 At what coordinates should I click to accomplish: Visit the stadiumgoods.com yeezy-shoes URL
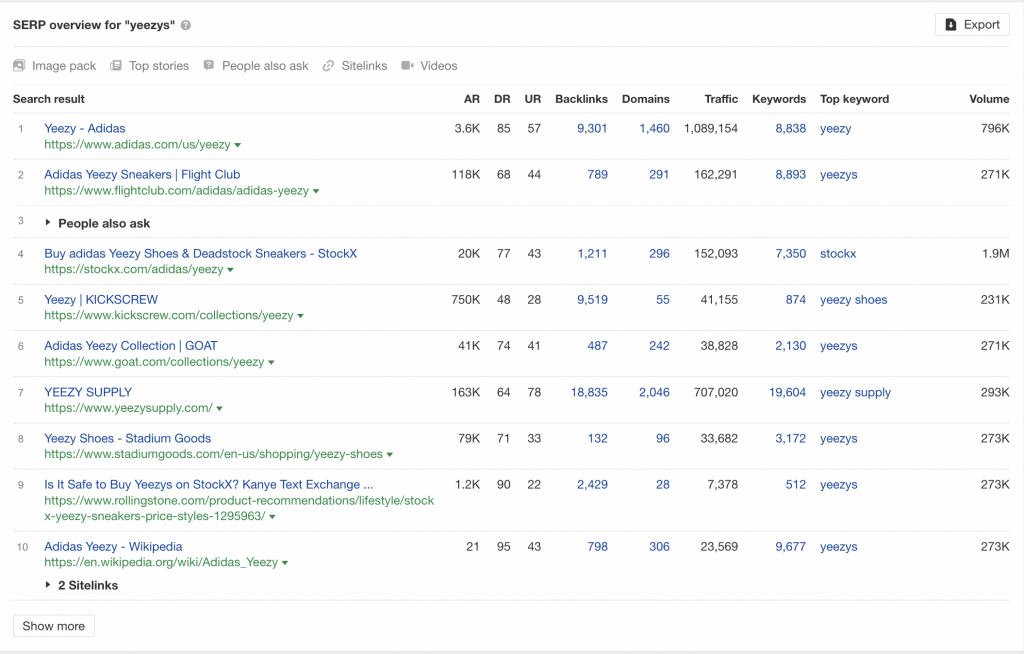pyautogui.click(x=214, y=454)
